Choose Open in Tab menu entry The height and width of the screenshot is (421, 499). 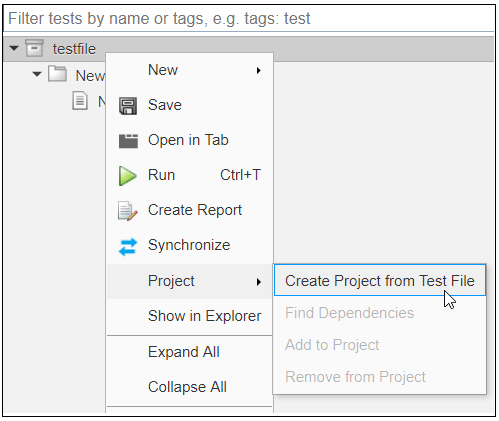click(190, 140)
